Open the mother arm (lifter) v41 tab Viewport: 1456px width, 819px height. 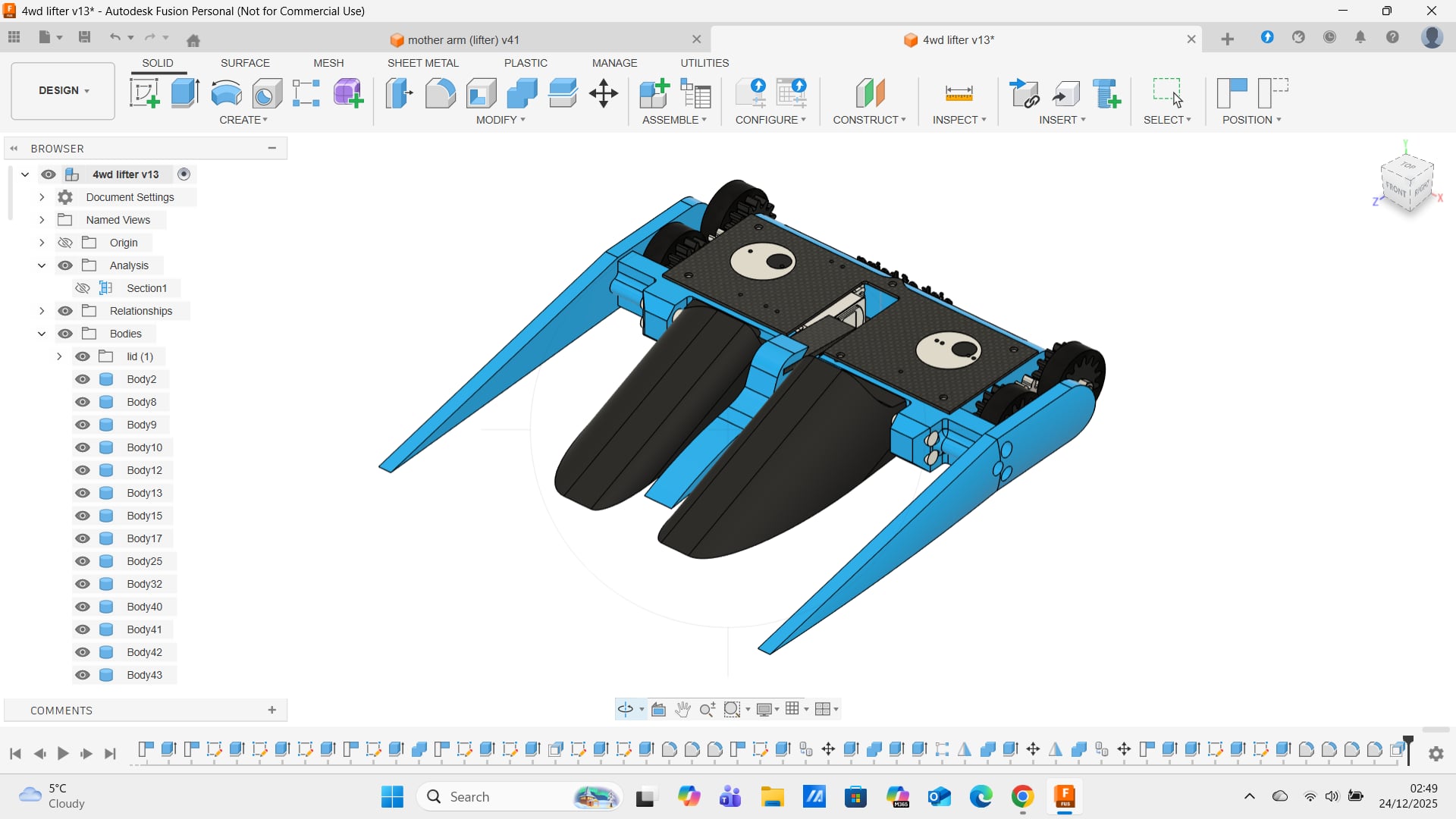coord(463,39)
